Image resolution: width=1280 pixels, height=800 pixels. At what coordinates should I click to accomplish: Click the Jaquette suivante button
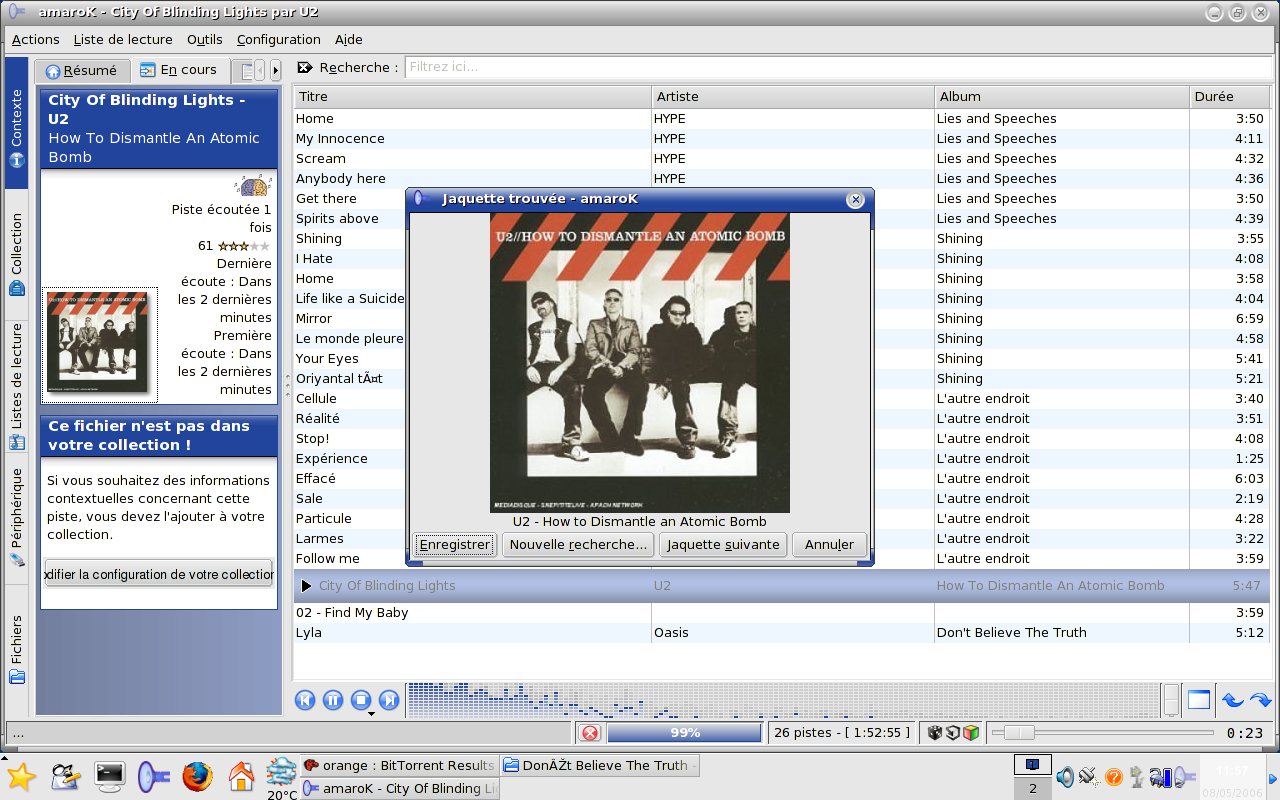point(723,545)
